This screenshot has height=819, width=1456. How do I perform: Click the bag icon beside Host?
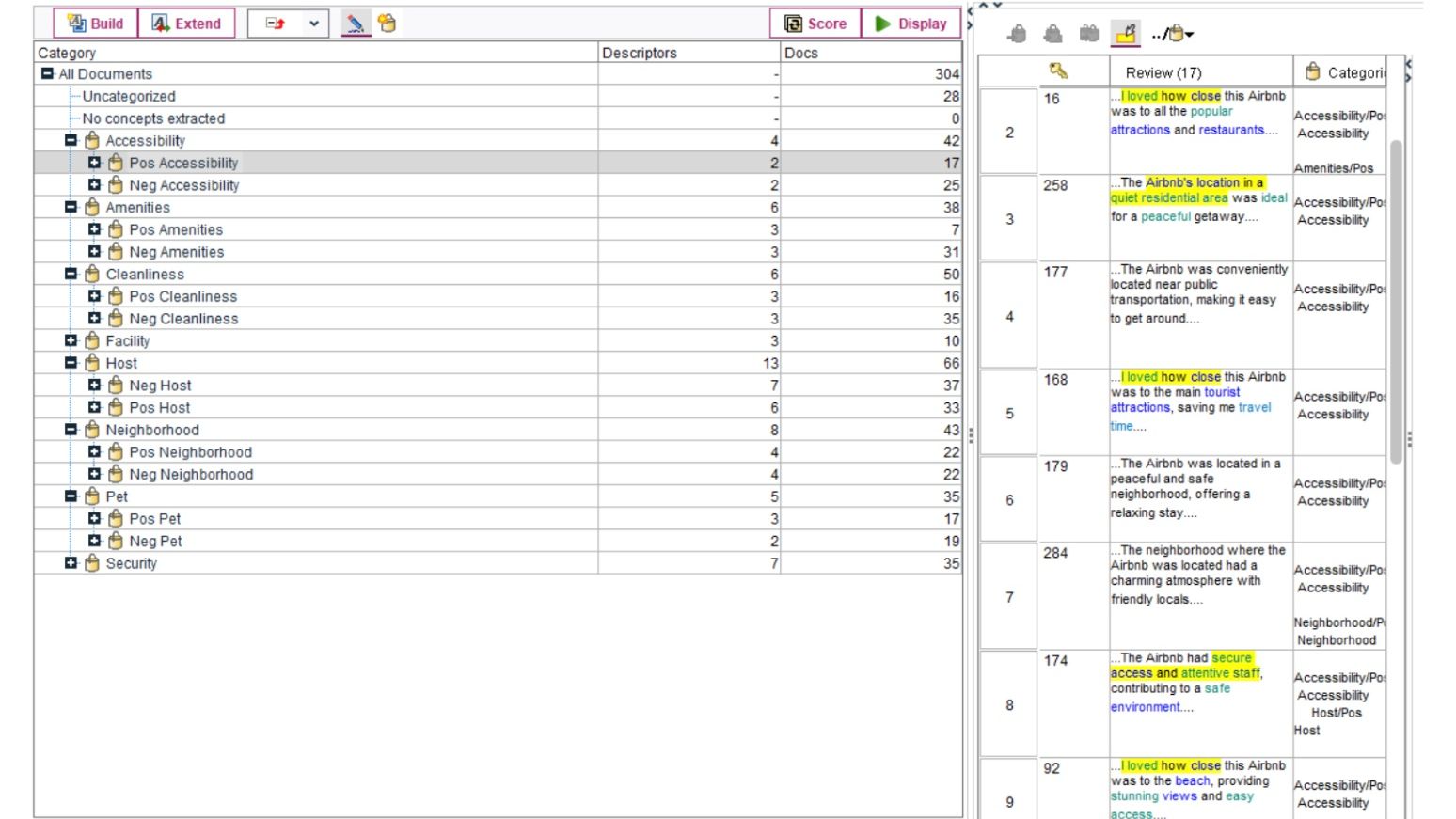pos(92,363)
